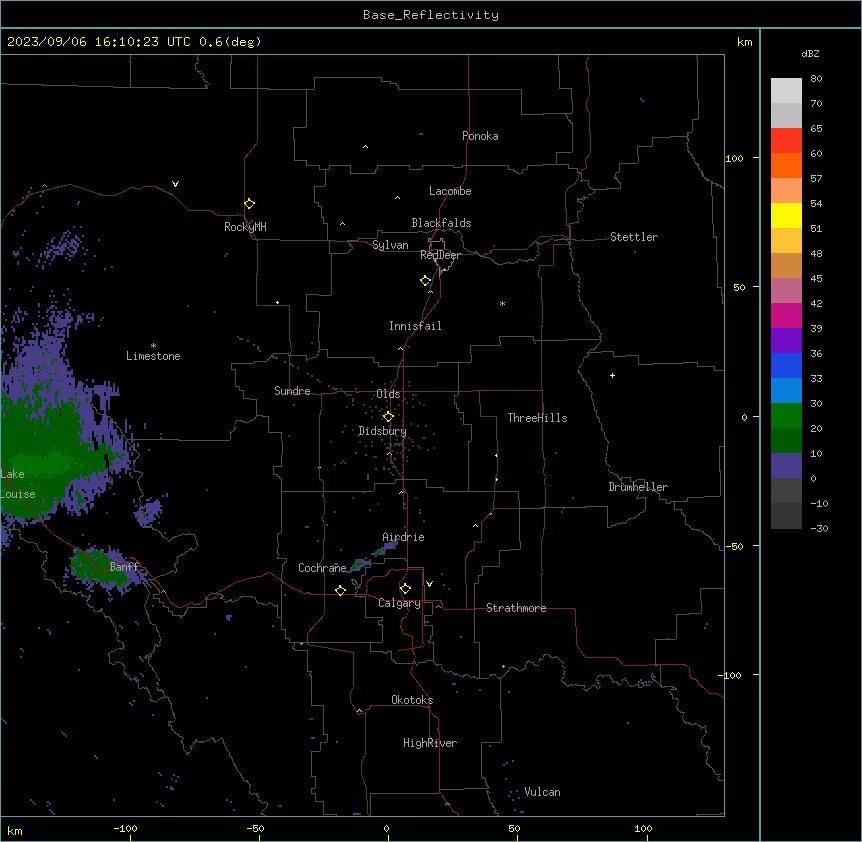
Task: Click the 2023/09/06 16:10:23 UTC timestamp
Action: click(x=99, y=42)
